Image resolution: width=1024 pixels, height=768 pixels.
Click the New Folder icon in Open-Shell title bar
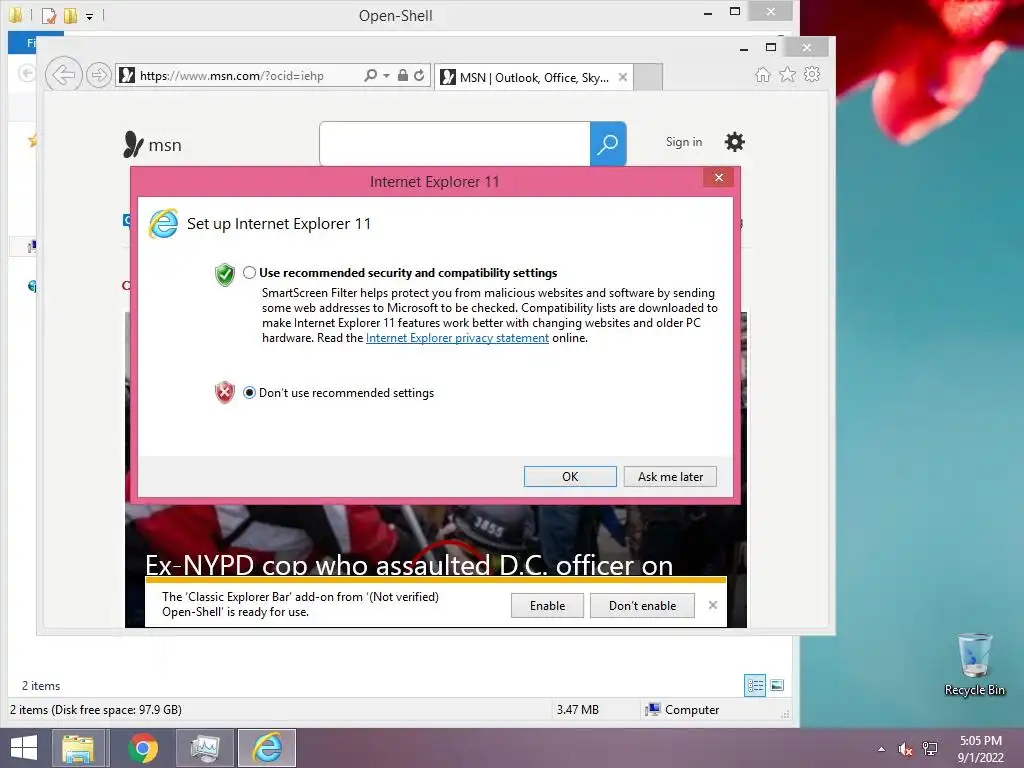[71, 15]
